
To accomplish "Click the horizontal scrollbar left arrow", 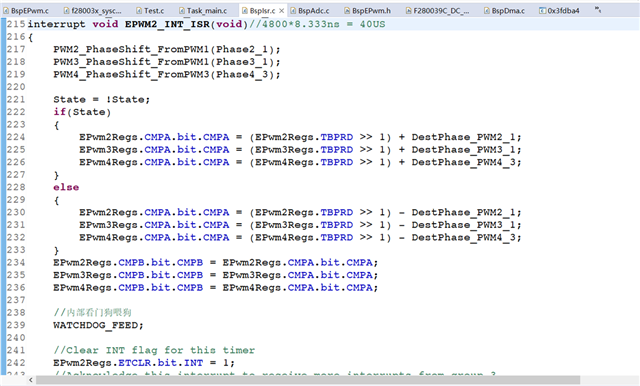I will click(x=31, y=380).
